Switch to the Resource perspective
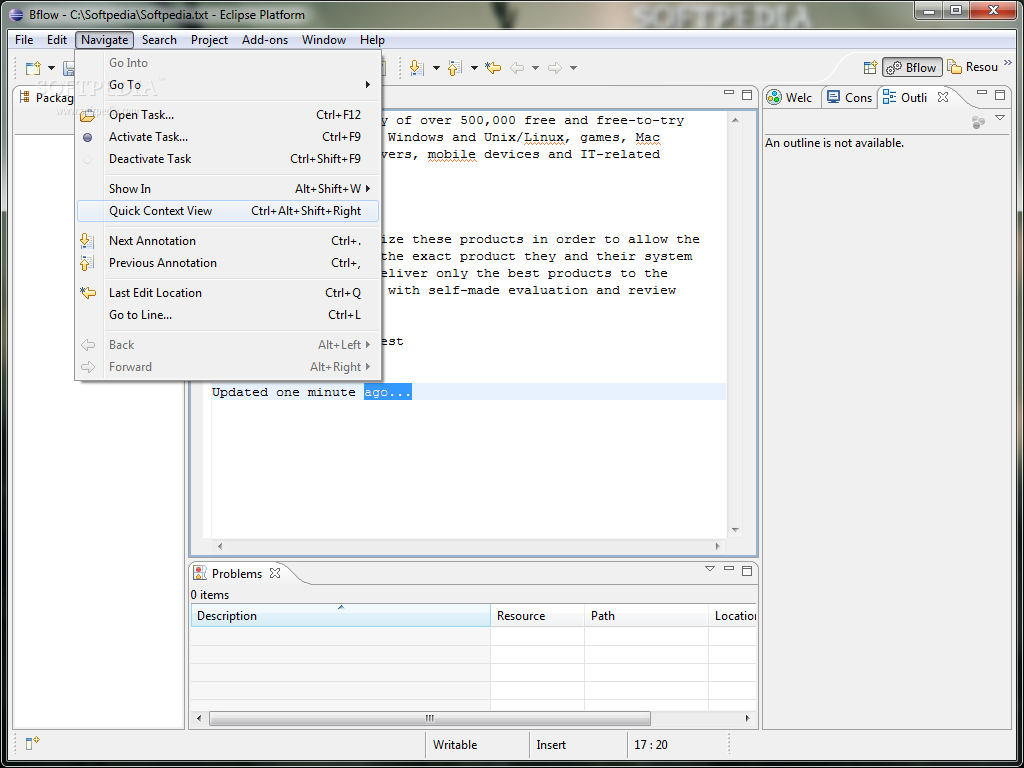Viewport: 1024px width, 768px height. coord(973,67)
